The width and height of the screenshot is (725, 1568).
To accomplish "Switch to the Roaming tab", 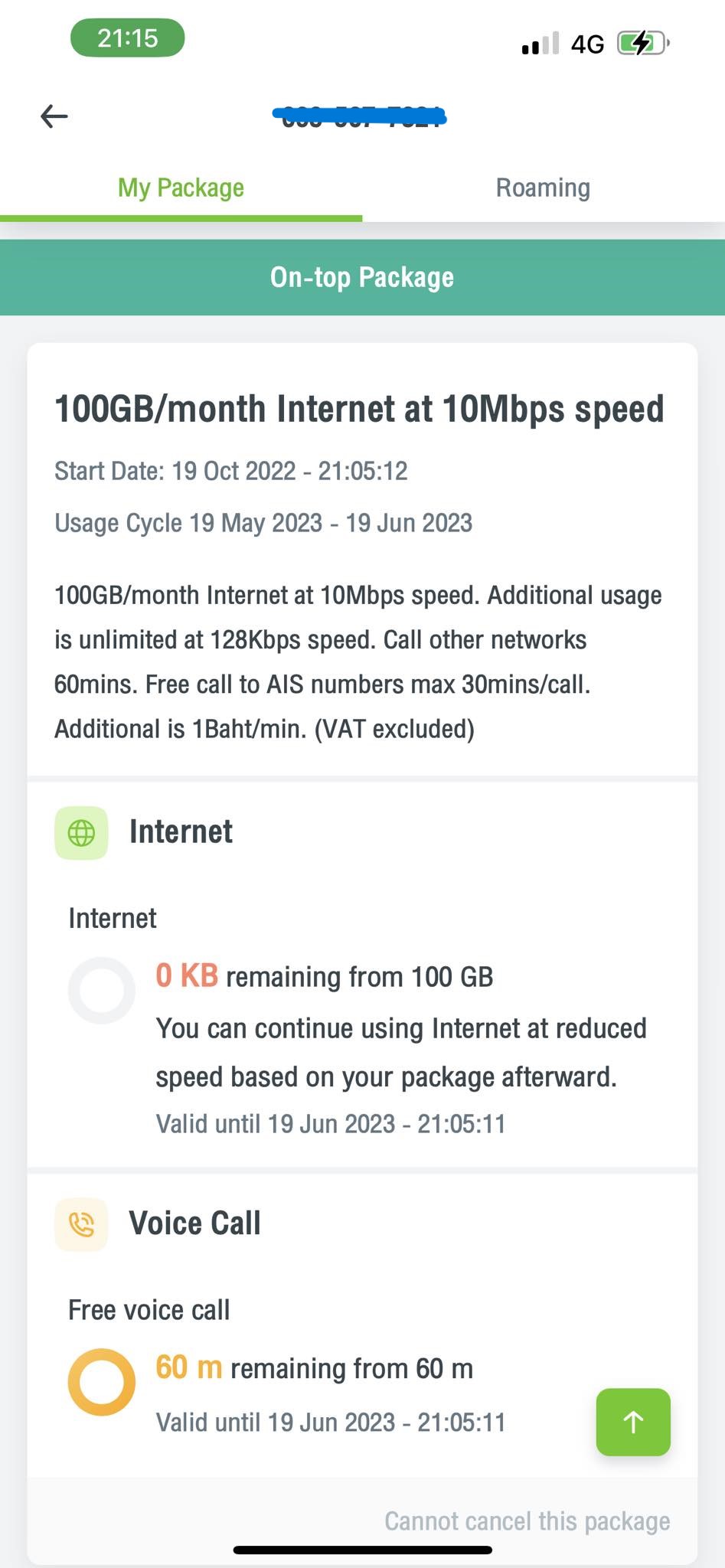I will (543, 188).
